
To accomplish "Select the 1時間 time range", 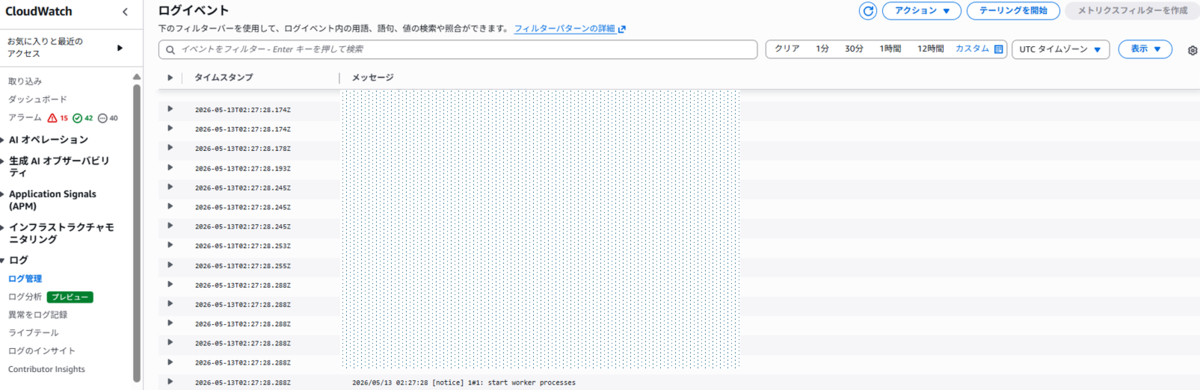I will pos(891,49).
